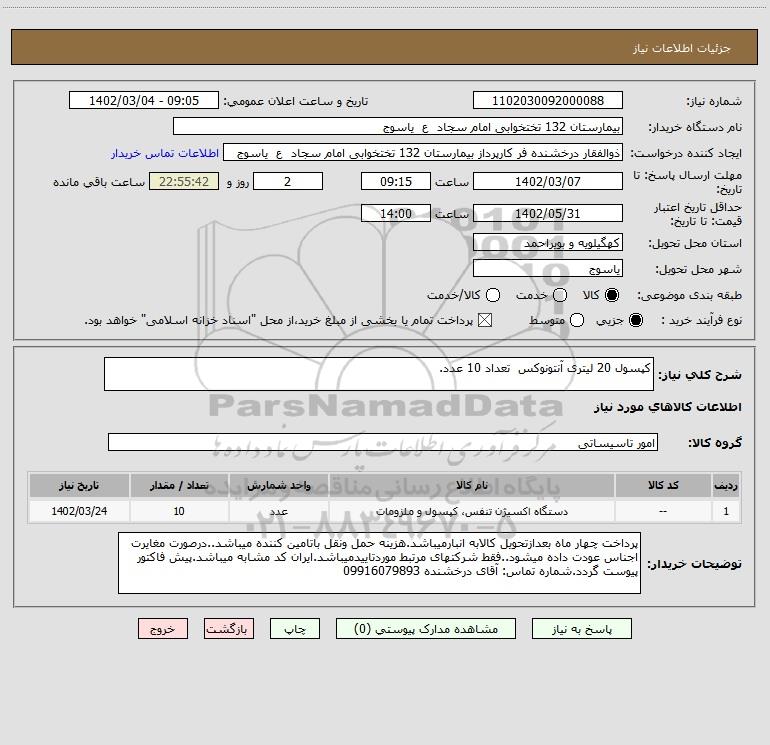Click the unit cell عدد
The width and height of the screenshot is (770, 745).
tap(278, 511)
